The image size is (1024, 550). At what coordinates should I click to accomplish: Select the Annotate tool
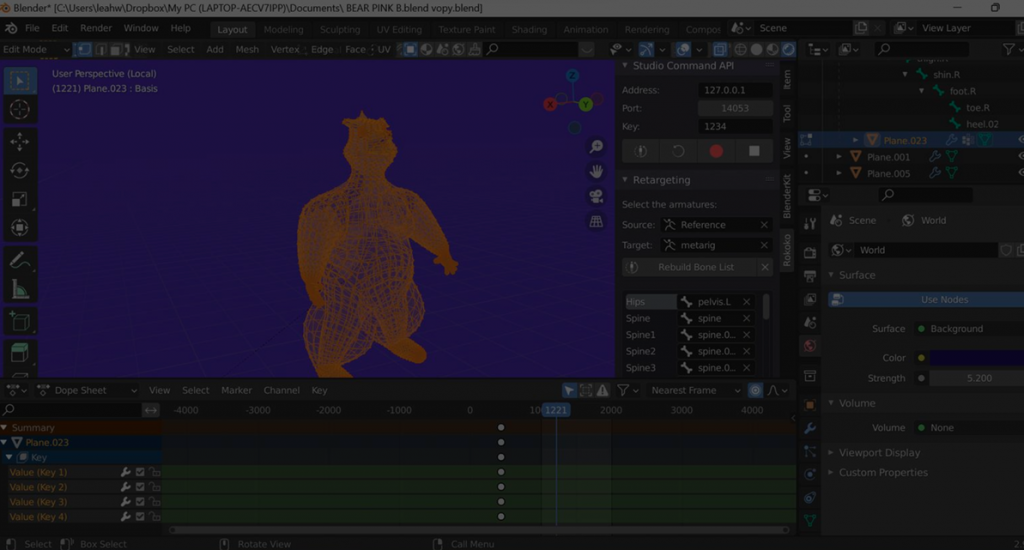click(20, 261)
